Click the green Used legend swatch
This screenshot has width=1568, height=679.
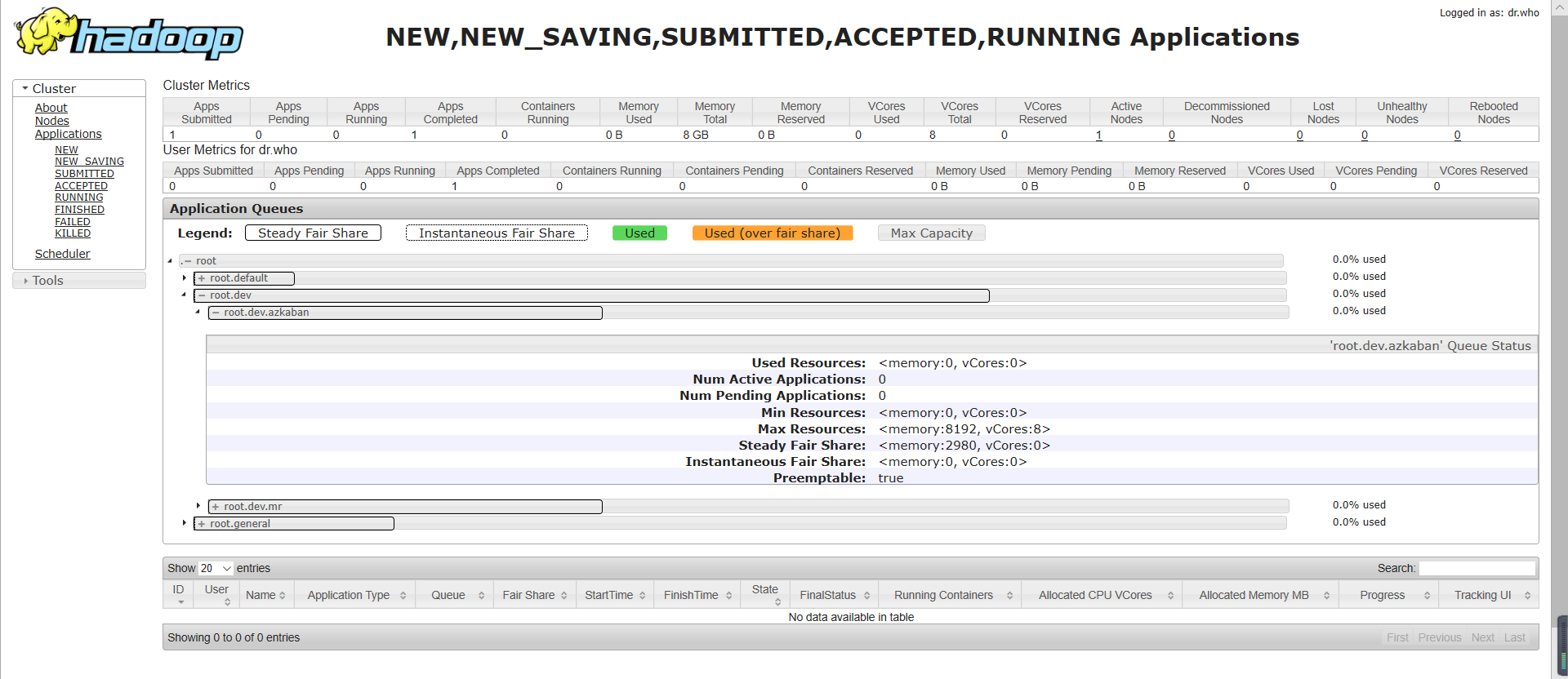tap(639, 233)
